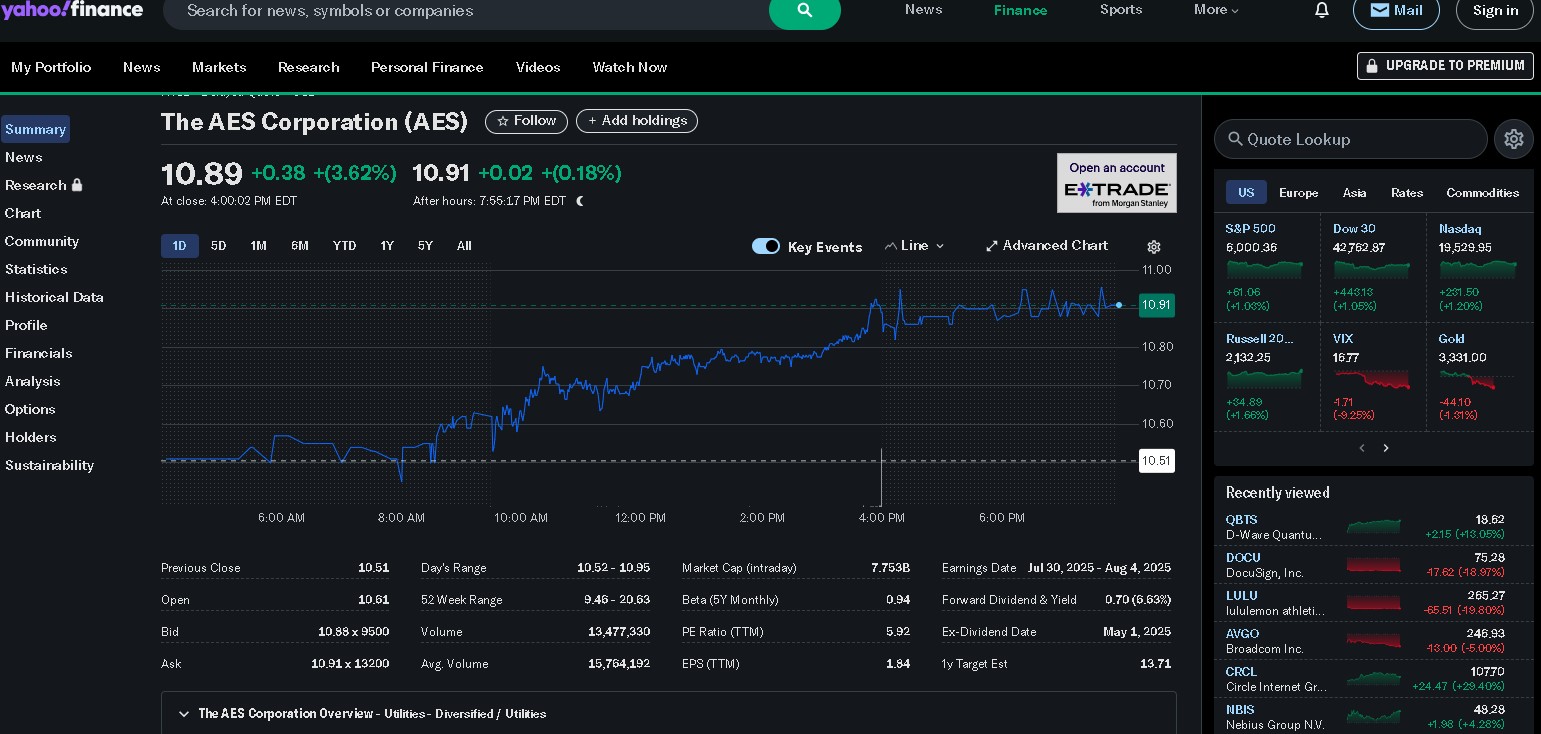Open locked Research sidebar item
Image resolution: width=1541 pixels, height=734 pixels.
tap(44, 185)
